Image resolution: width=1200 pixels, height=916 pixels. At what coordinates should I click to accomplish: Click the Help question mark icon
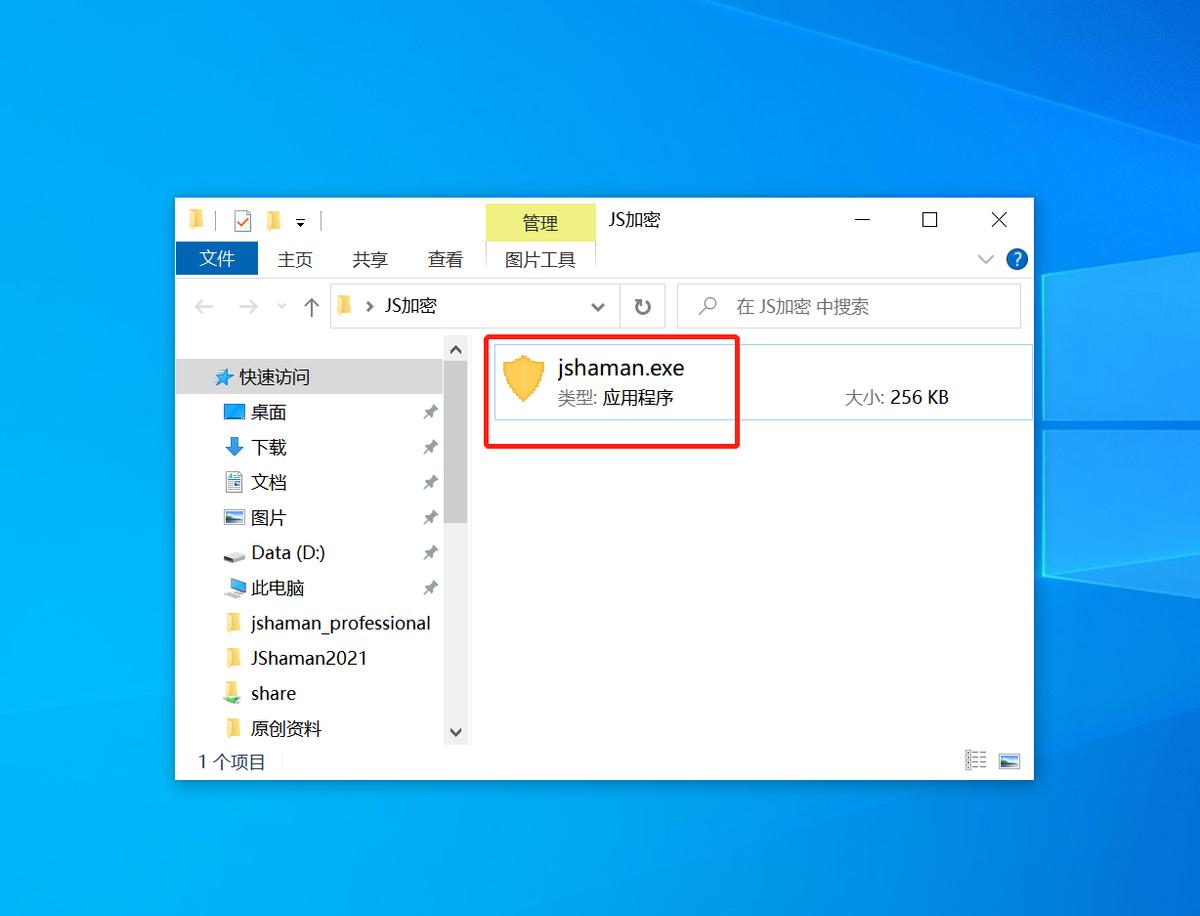click(x=1016, y=258)
